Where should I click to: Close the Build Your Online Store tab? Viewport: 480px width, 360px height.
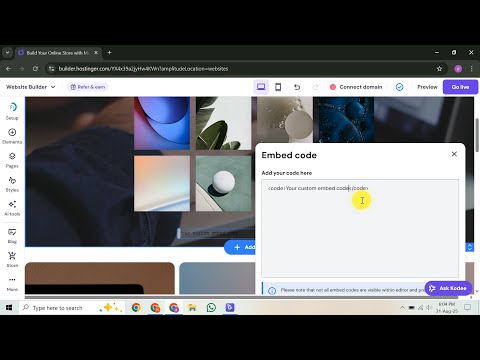96,53
